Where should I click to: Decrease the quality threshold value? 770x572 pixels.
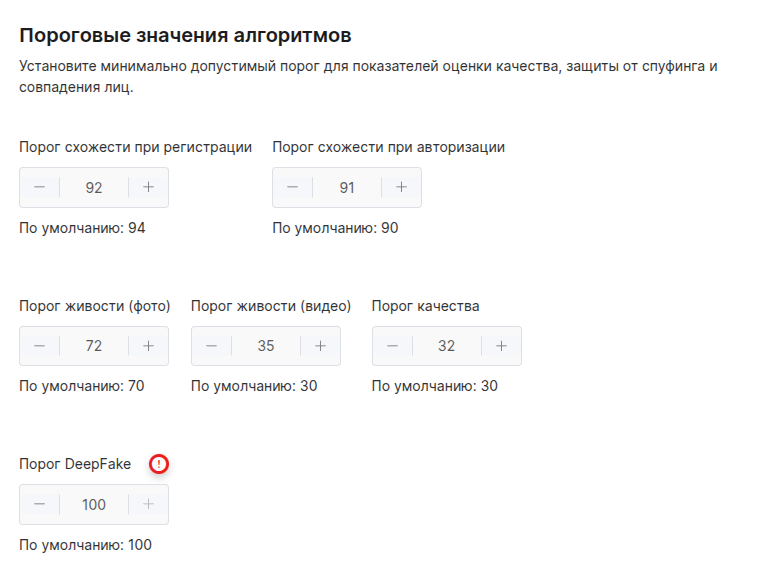(x=392, y=346)
